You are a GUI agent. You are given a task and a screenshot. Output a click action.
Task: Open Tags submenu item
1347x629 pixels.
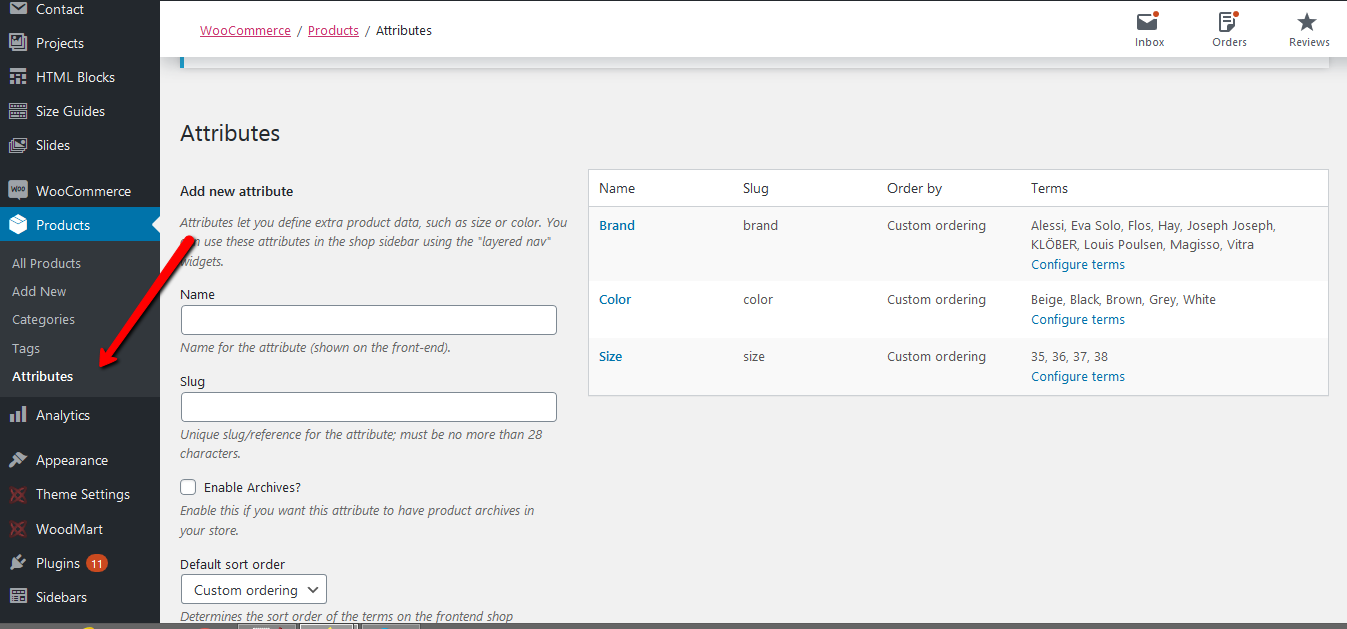[26, 348]
